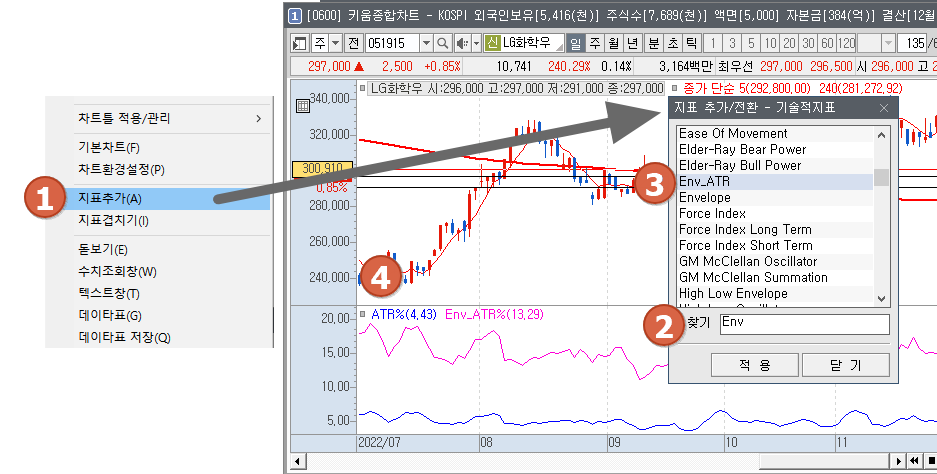Select 월 monthly period toggle
Screen dimensions: 937x474
point(614,43)
